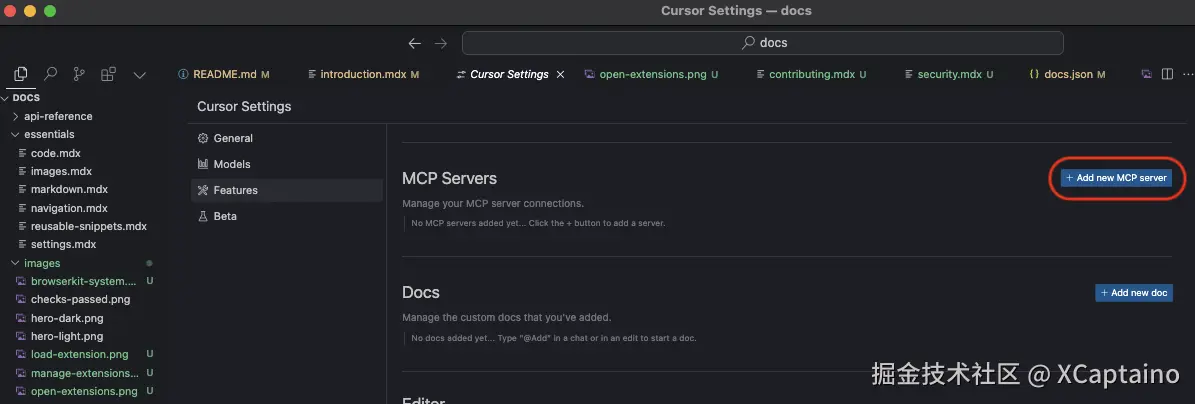Click the file icon on security.mdx tab
The height and width of the screenshot is (404, 1195).
pyautogui.click(x=909, y=74)
